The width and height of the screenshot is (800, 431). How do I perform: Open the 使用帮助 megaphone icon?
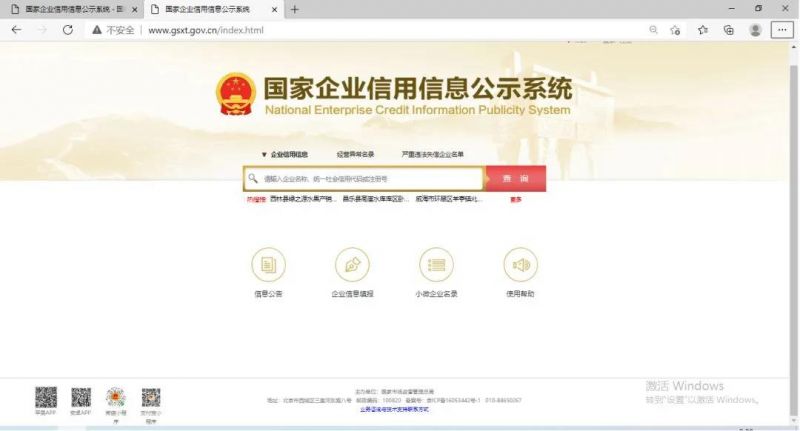tap(520, 265)
